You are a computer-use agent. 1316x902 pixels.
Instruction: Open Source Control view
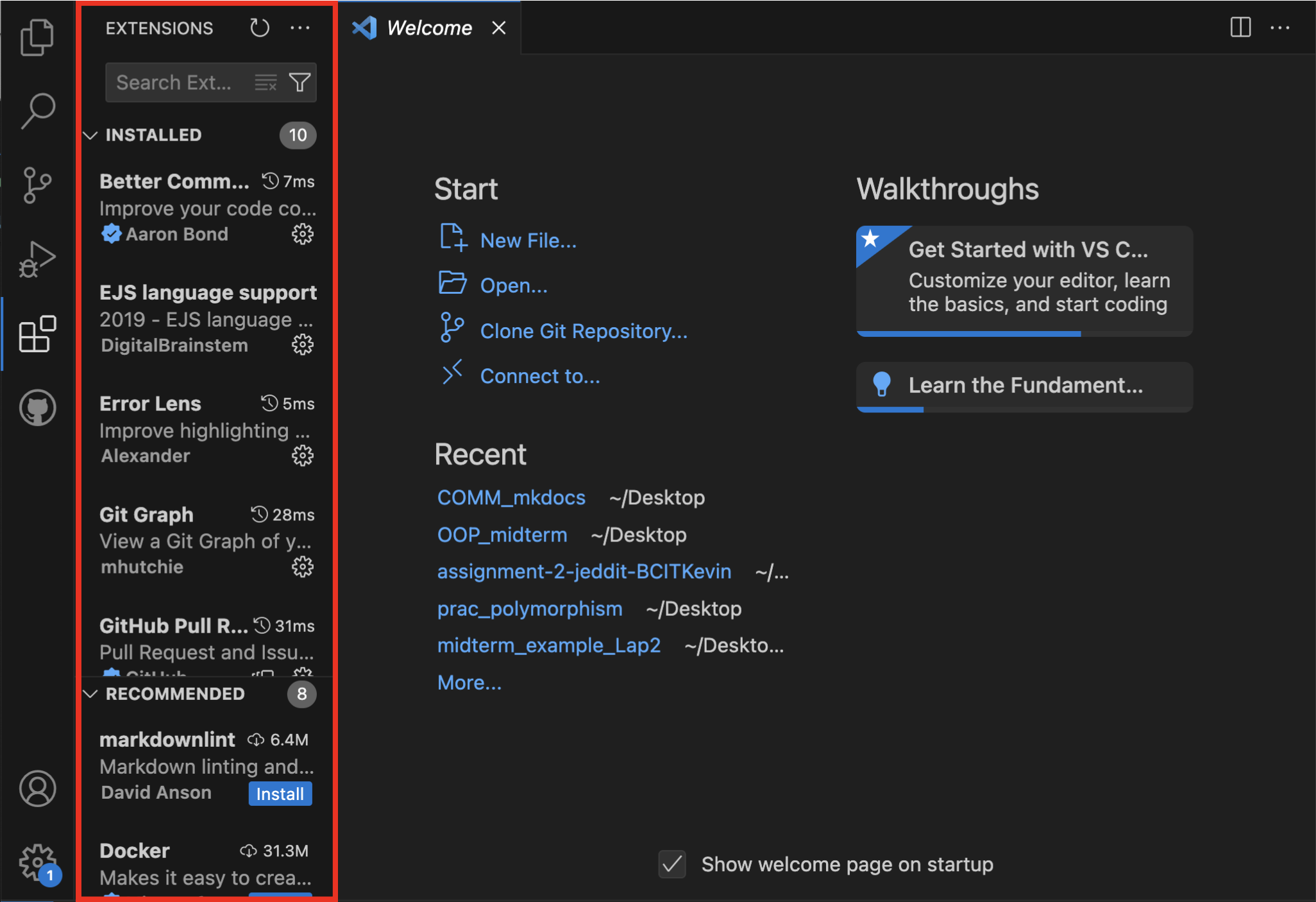coord(37,185)
